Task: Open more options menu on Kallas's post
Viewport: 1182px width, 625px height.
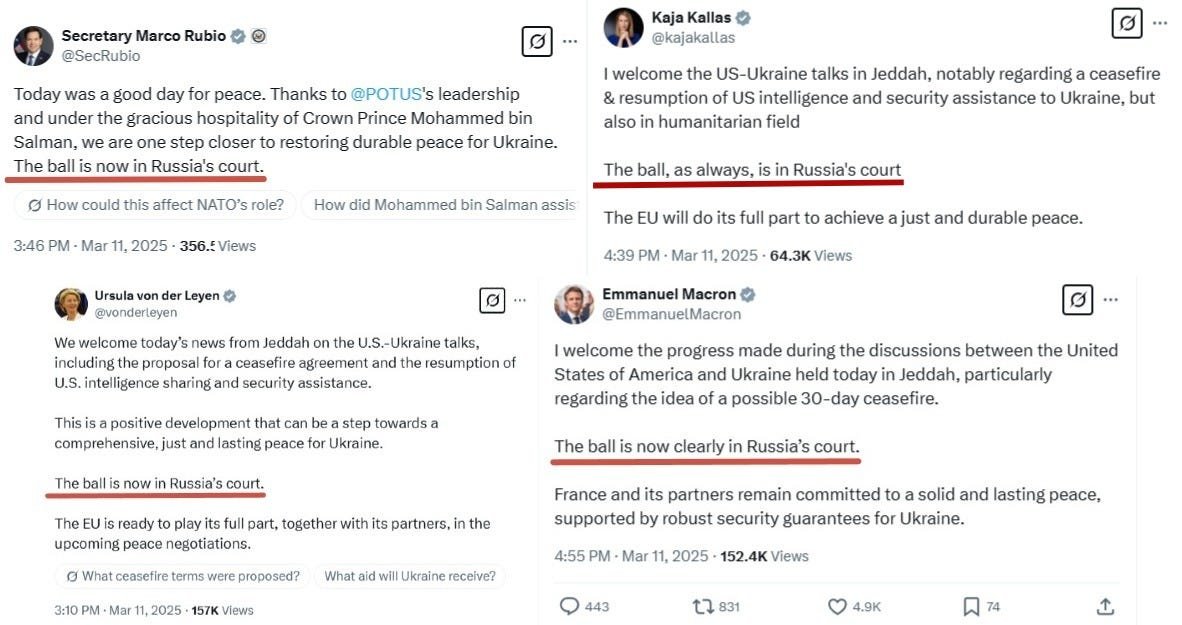Action: tap(1160, 23)
